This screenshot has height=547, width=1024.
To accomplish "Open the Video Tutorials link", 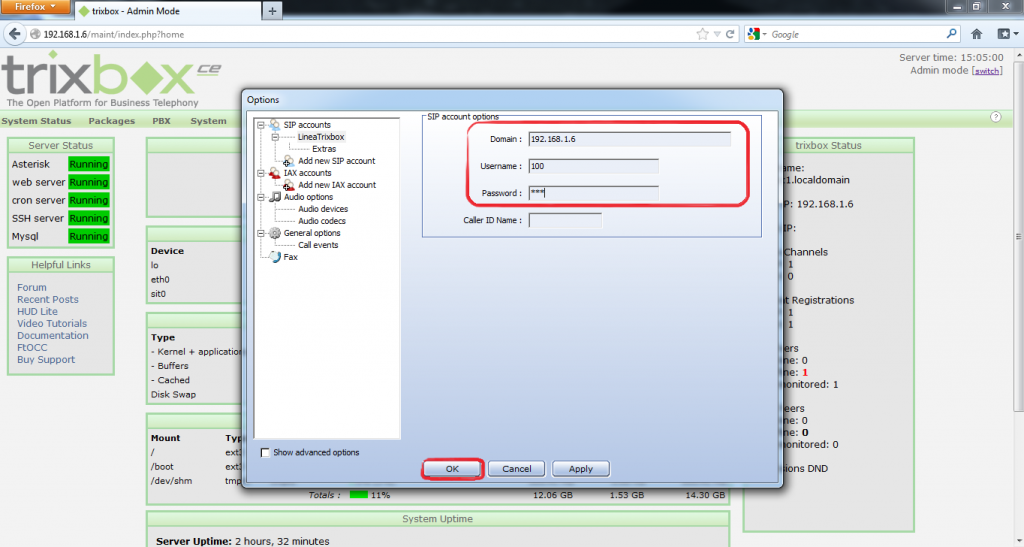I will (x=52, y=324).
